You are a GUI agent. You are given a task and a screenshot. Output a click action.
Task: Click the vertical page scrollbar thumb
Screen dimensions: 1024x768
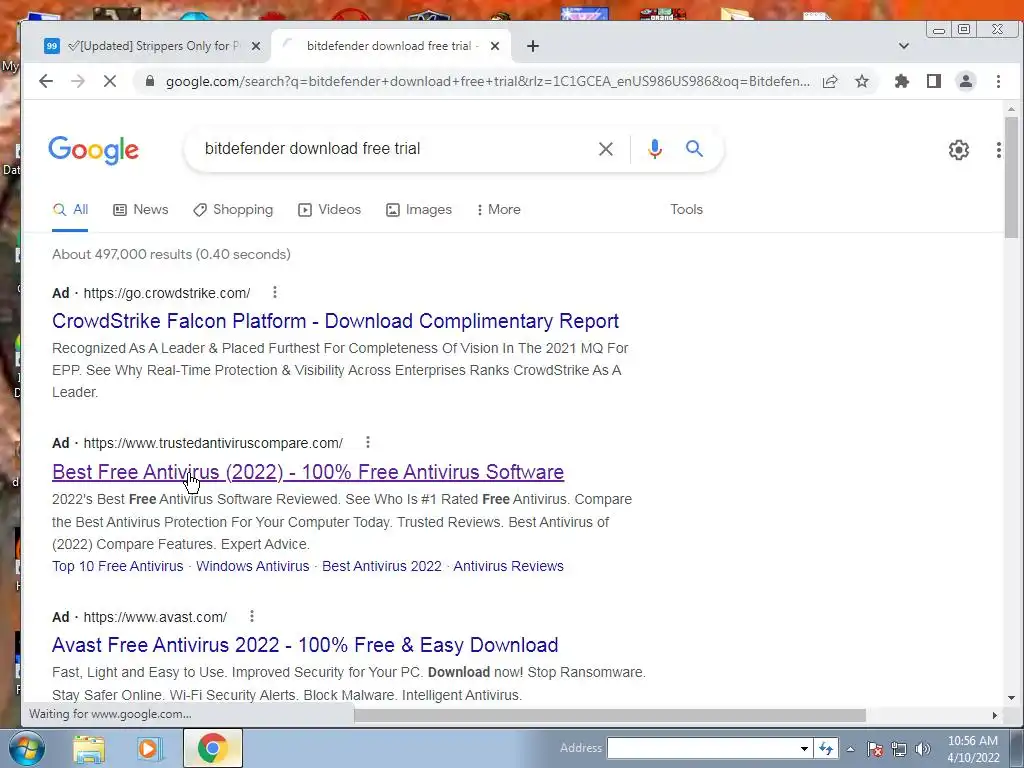pos(1011,177)
